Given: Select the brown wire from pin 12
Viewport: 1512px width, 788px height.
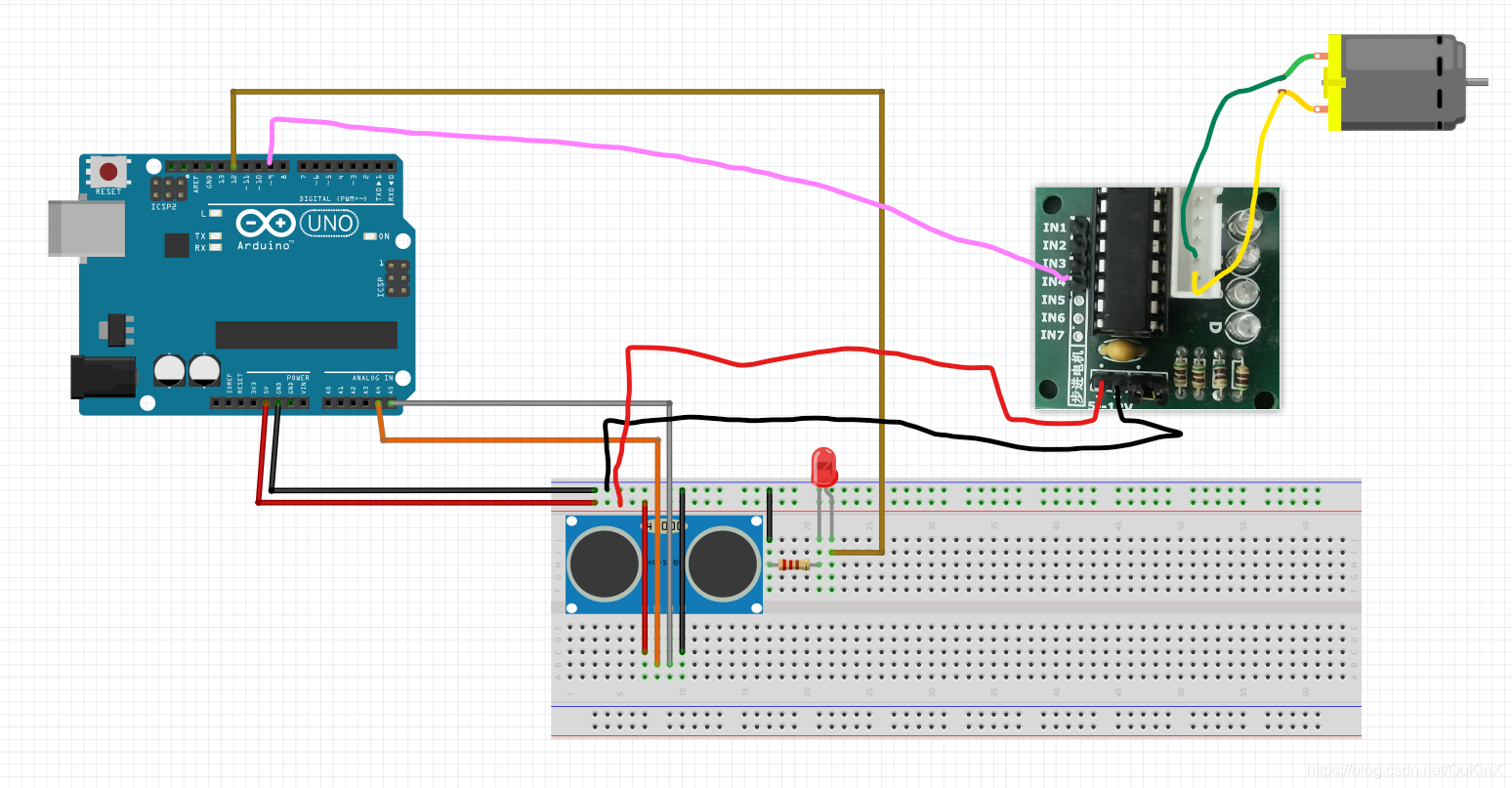Looking at the screenshot, I should click(x=558, y=92).
